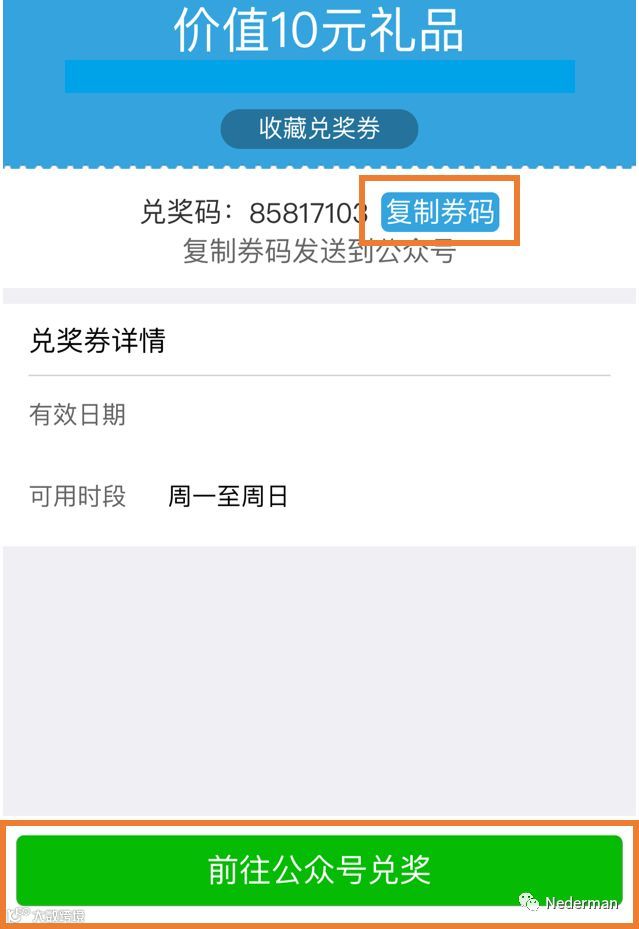Screen dimensions: 639x929
Task: Tap the 复制券码发送到公众号 hint text
Action: pos(319,251)
